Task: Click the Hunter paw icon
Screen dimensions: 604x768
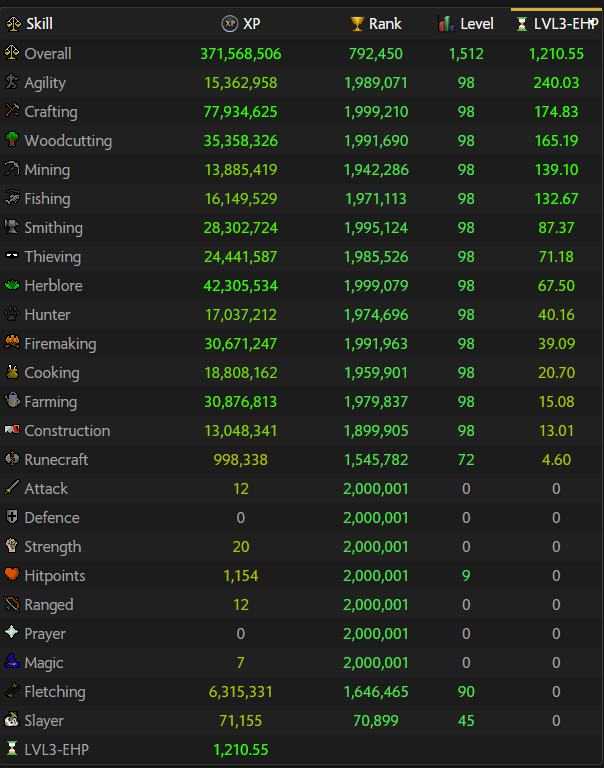Action: tap(12, 313)
